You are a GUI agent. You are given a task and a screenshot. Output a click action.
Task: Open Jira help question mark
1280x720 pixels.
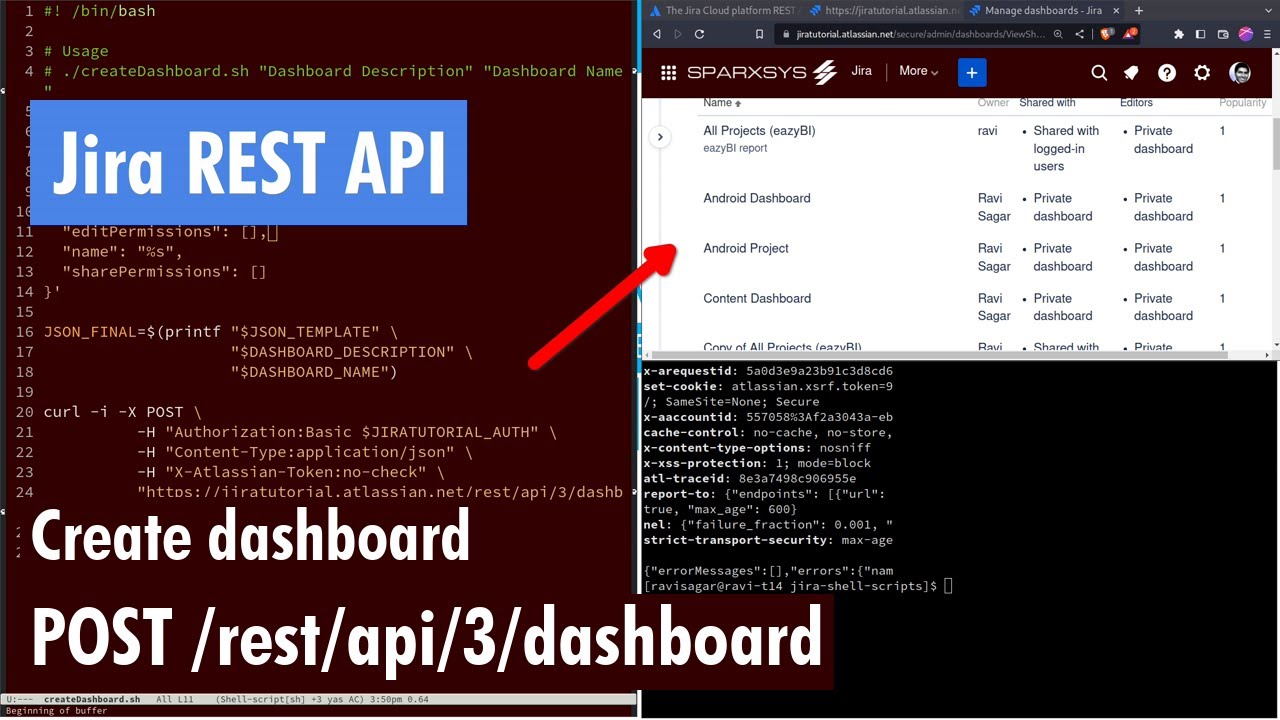click(1167, 72)
